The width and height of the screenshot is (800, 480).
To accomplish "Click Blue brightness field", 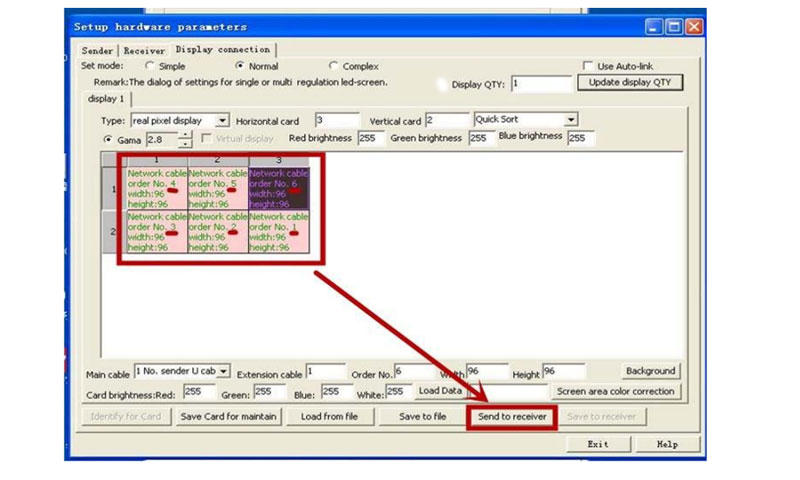I will [x=581, y=138].
